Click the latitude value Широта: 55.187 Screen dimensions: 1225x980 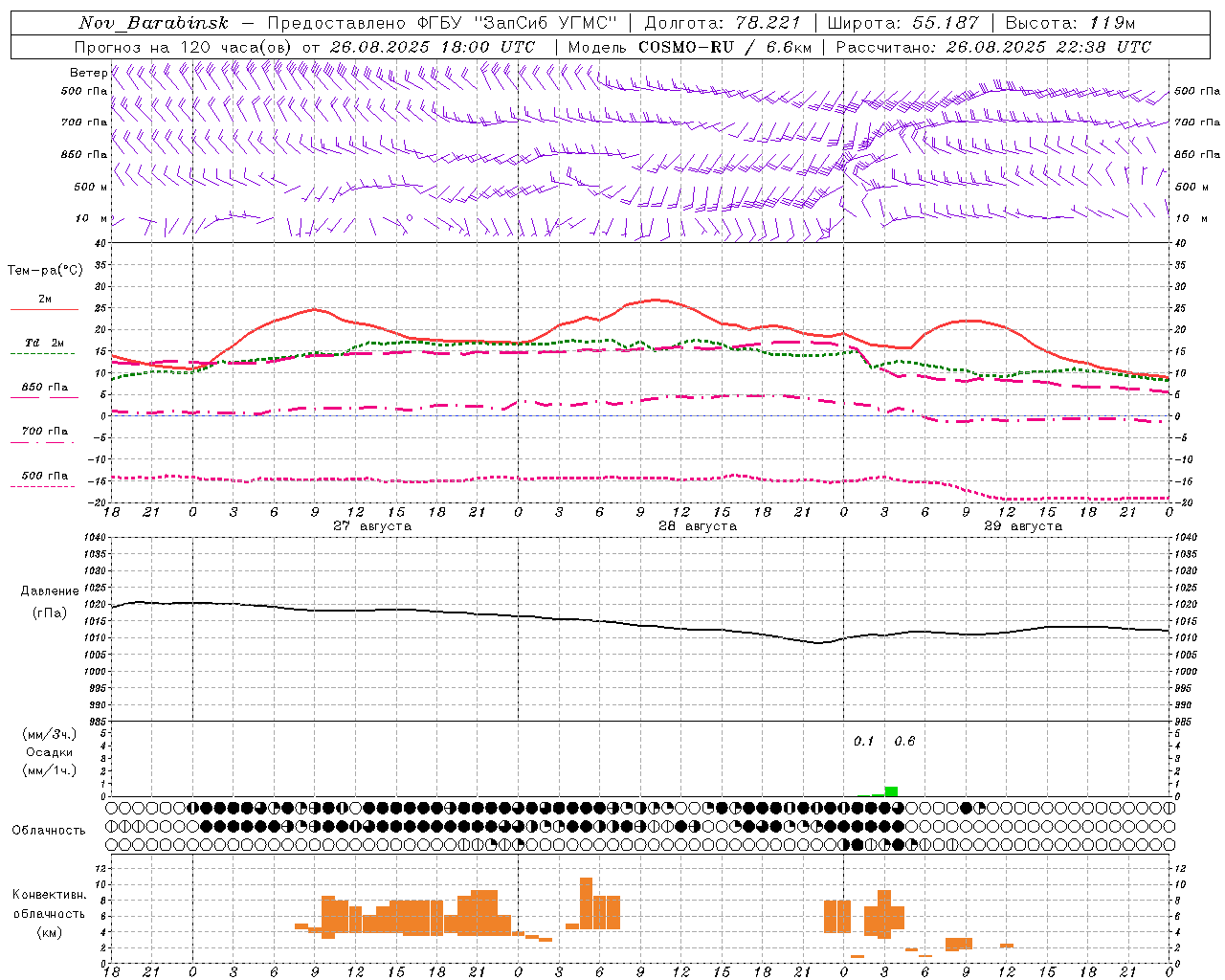(902, 23)
